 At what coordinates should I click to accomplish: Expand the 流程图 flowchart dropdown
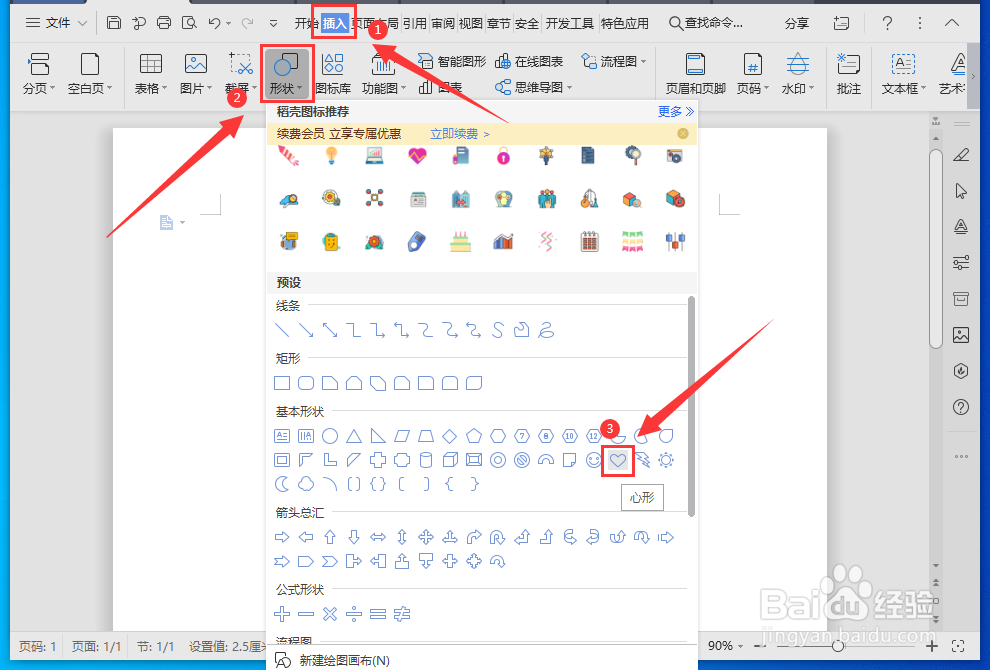click(x=643, y=61)
